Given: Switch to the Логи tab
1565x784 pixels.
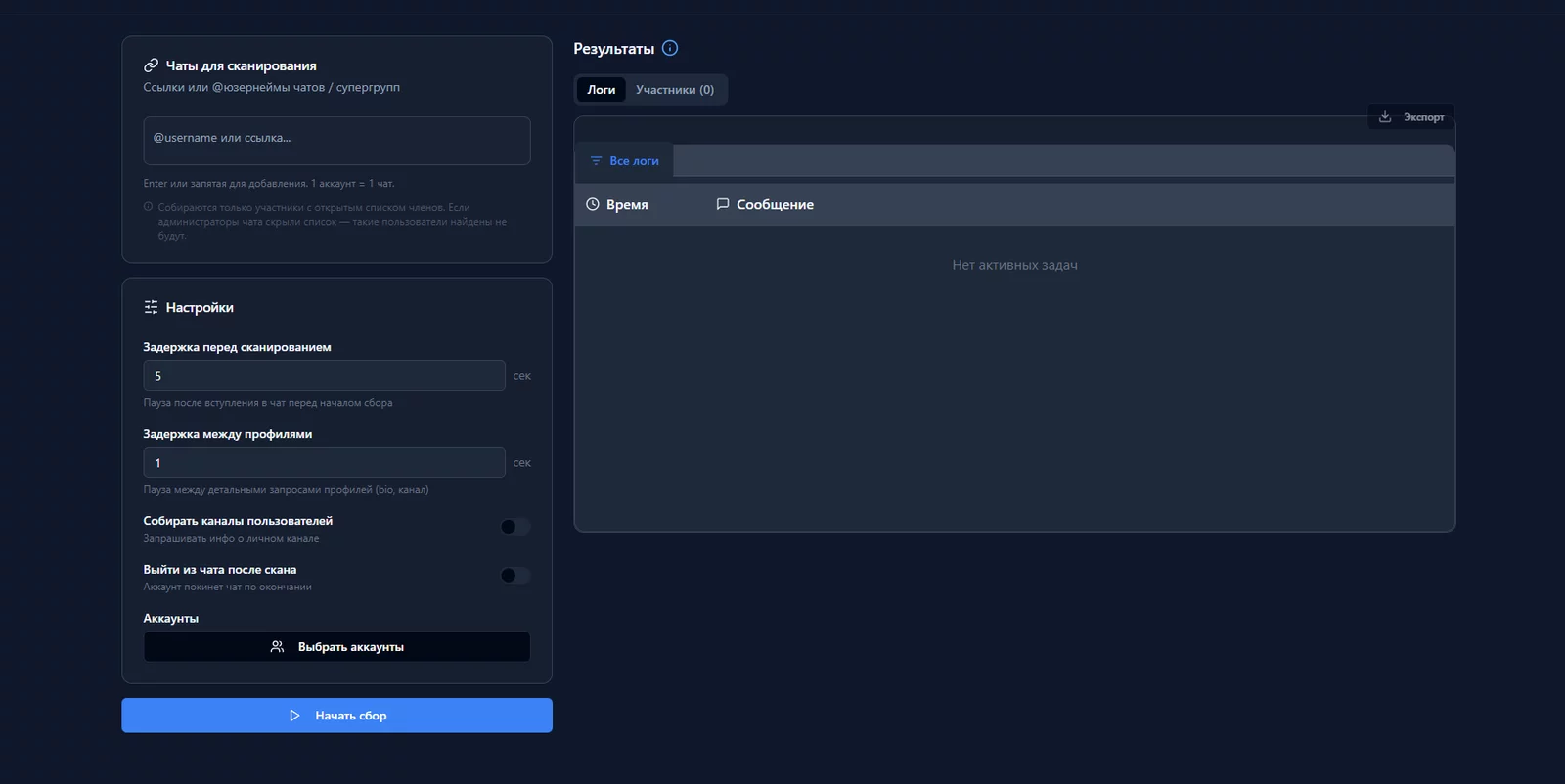Looking at the screenshot, I should click(x=601, y=90).
